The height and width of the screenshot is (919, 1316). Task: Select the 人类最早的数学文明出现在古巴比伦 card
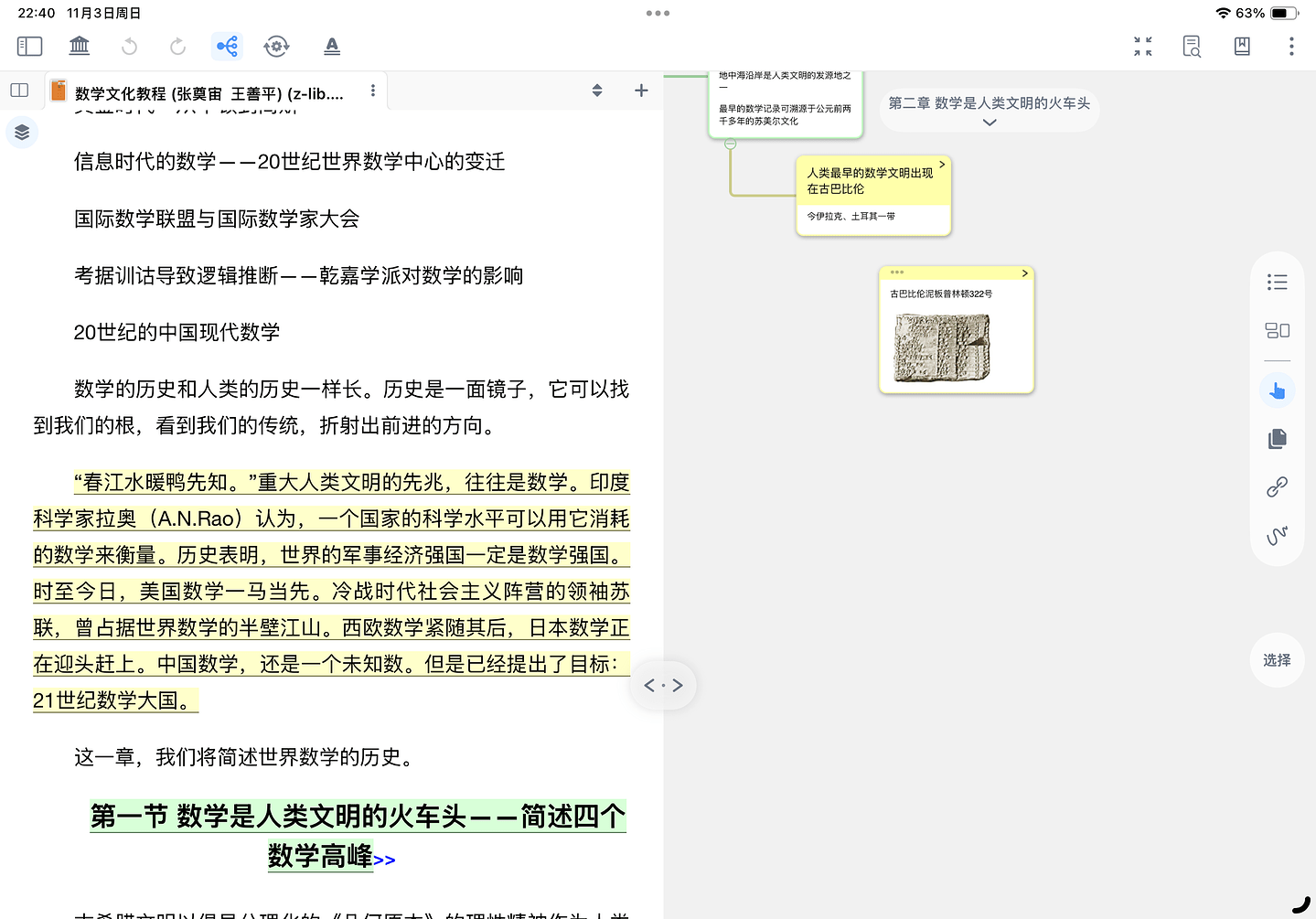[873, 196]
